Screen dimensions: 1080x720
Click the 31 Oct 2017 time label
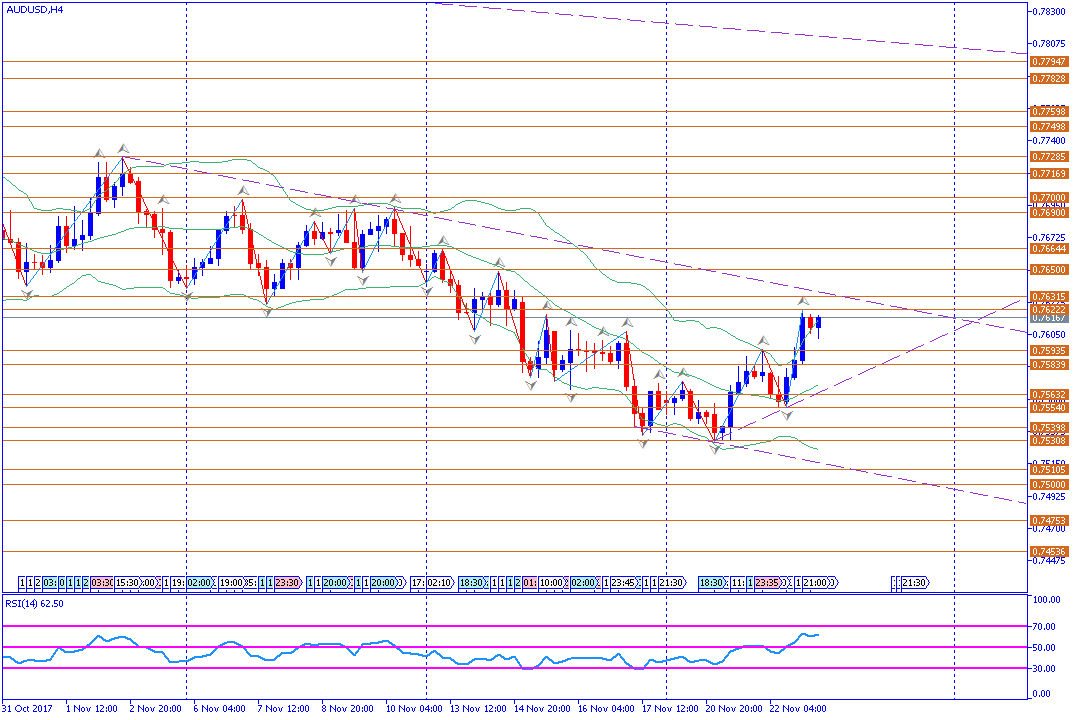(x=28, y=709)
